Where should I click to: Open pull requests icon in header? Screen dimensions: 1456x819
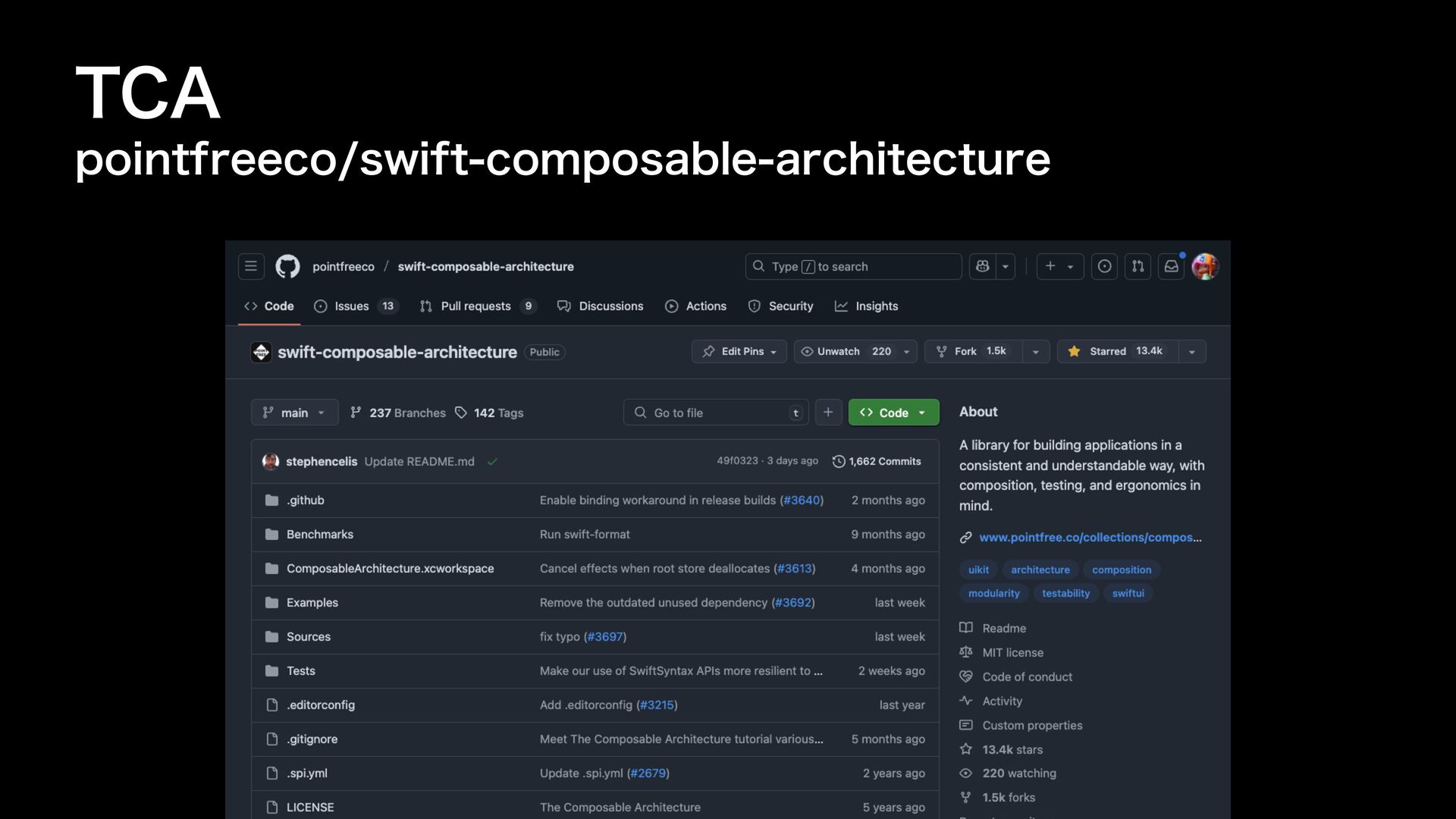[1137, 266]
